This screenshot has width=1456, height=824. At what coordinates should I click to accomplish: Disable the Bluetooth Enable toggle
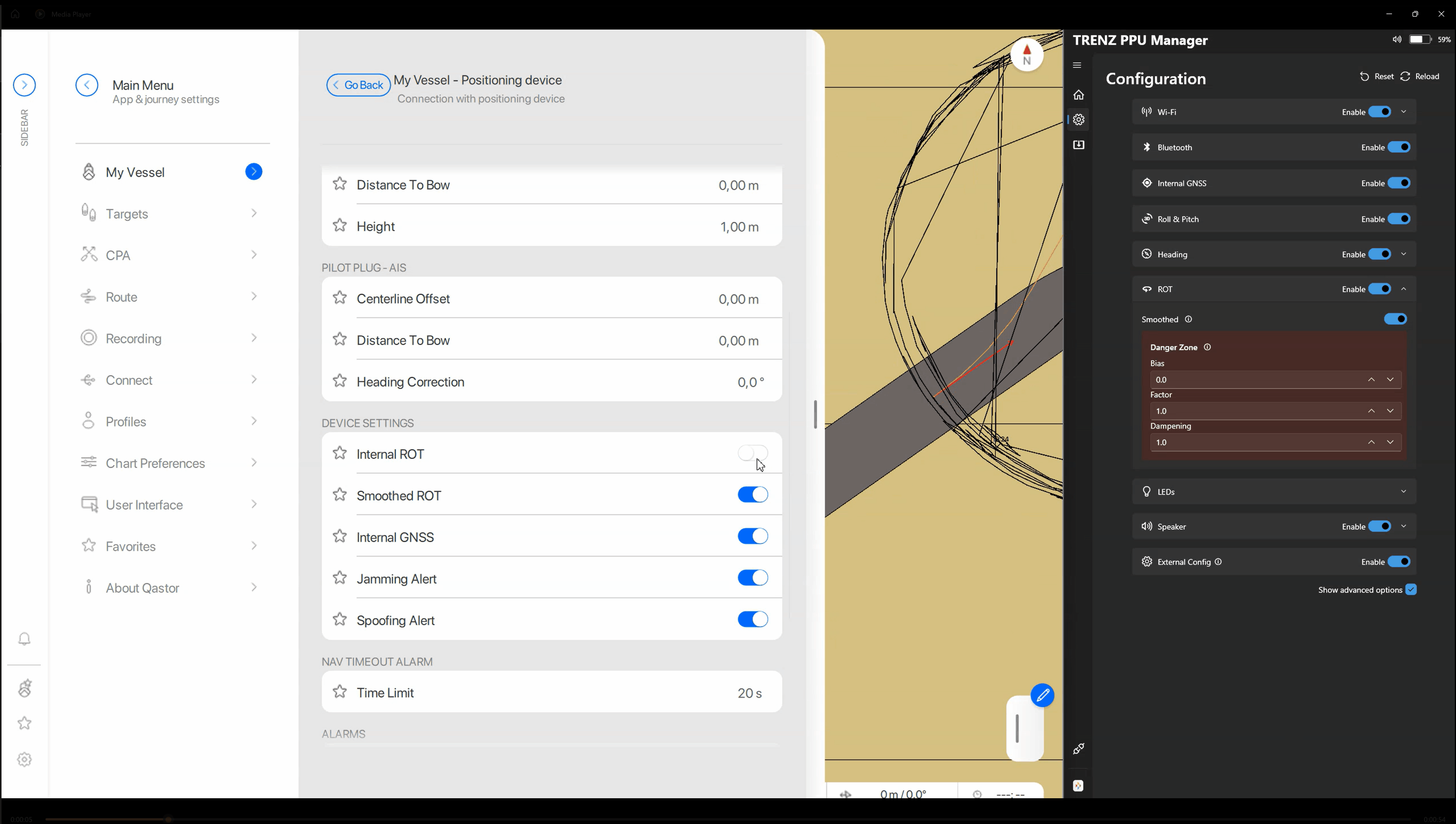pyautogui.click(x=1399, y=147)
